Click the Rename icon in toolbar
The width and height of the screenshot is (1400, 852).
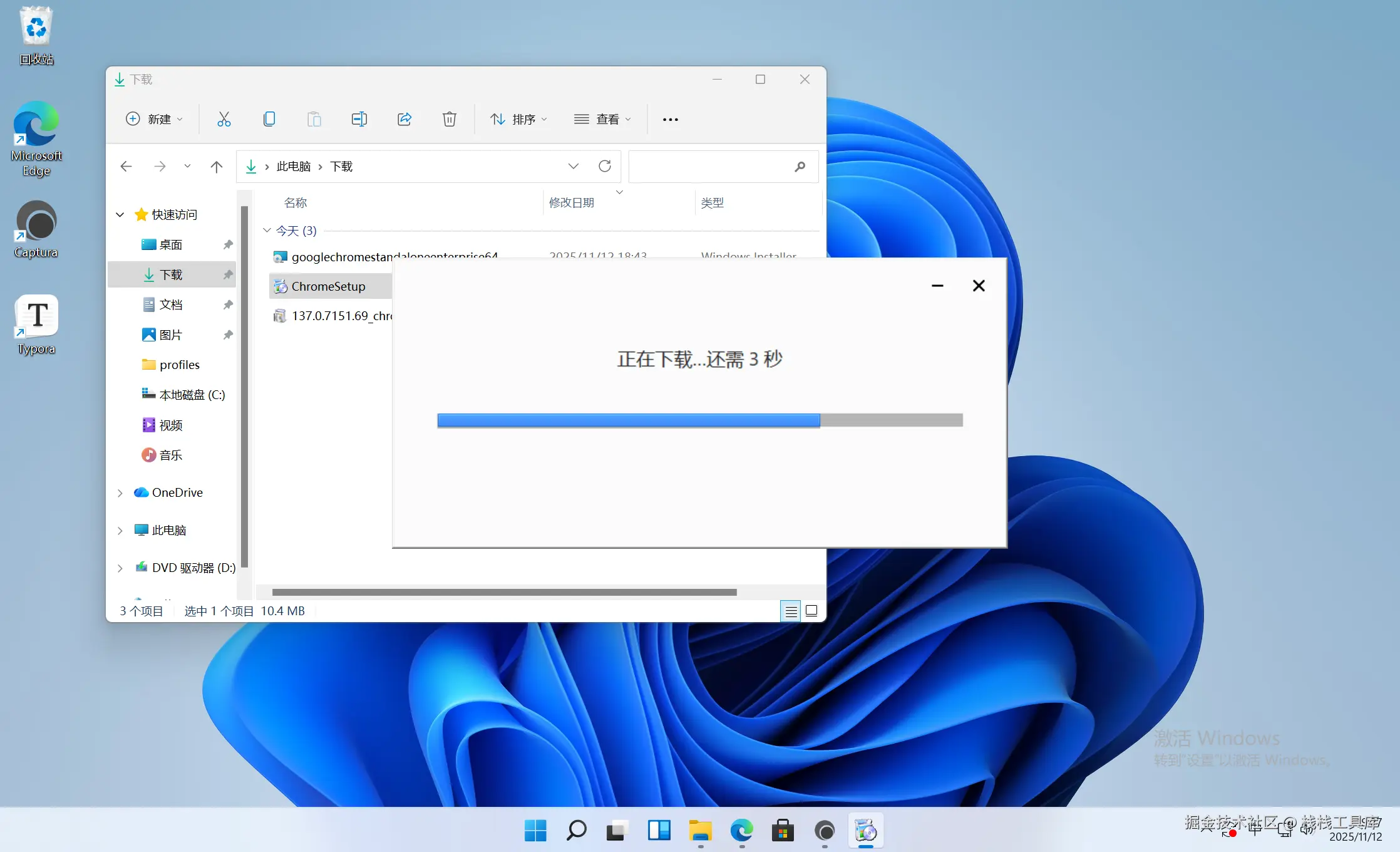pyautogui.click(x=359, y=119)
